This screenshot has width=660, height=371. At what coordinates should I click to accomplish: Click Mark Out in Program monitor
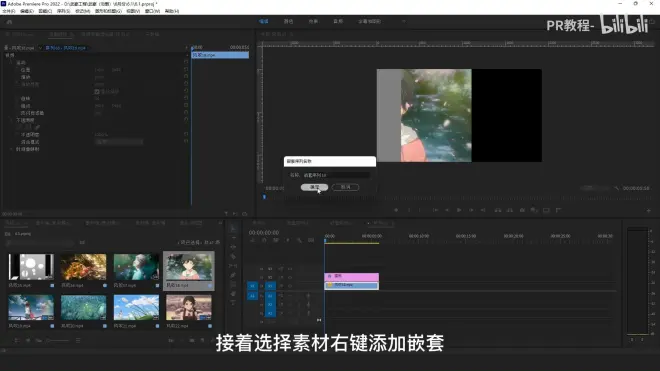tap(420, 210)
